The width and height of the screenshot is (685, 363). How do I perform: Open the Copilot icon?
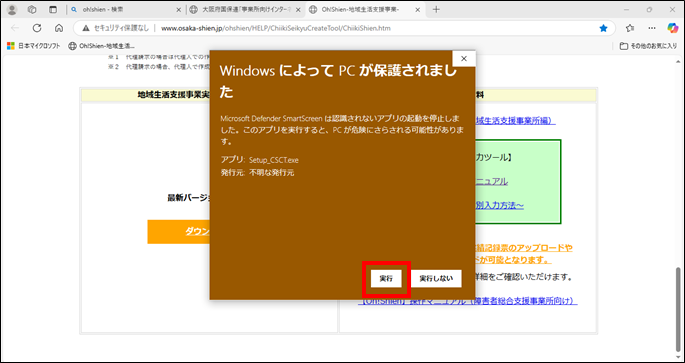tap(672, 28)
